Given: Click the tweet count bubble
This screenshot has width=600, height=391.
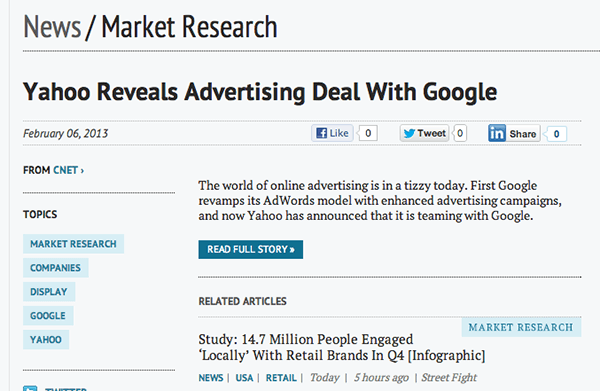Looking at the screenshot, I should click(x=460, y=134).
